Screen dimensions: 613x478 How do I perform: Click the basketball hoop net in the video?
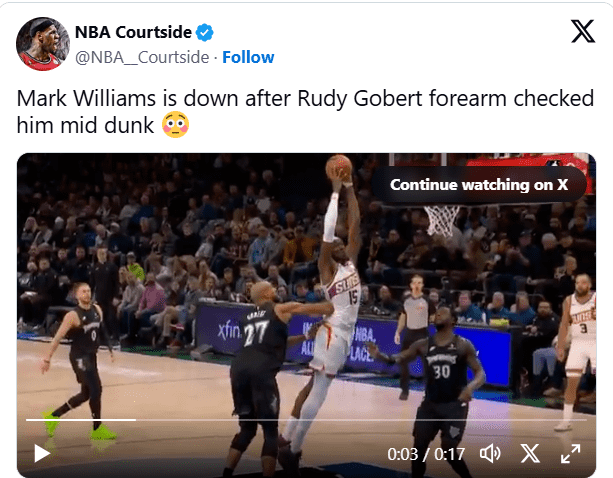[x=443, y=220]
